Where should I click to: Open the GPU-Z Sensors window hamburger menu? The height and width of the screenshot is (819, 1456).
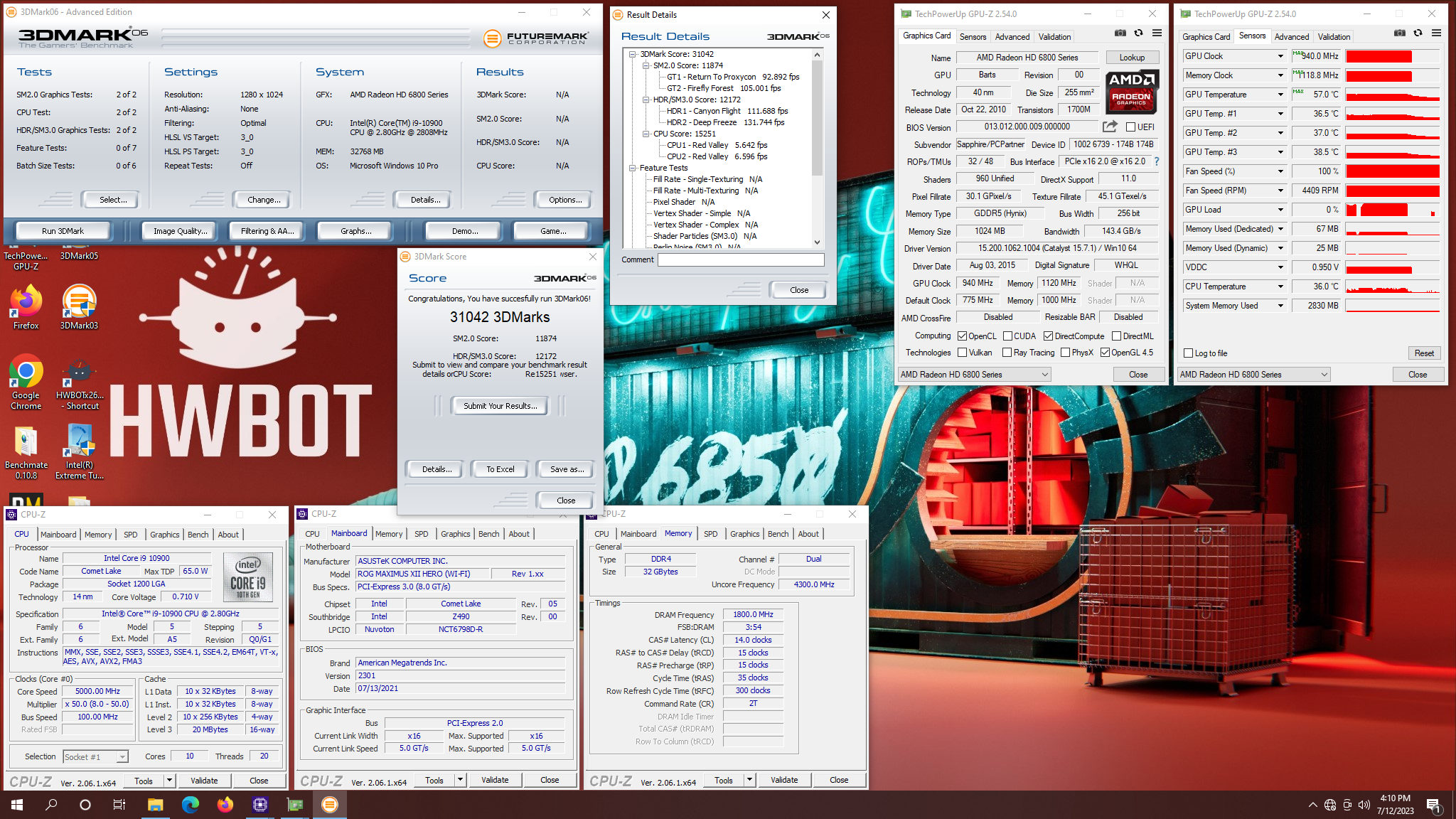coord(1436,33)
